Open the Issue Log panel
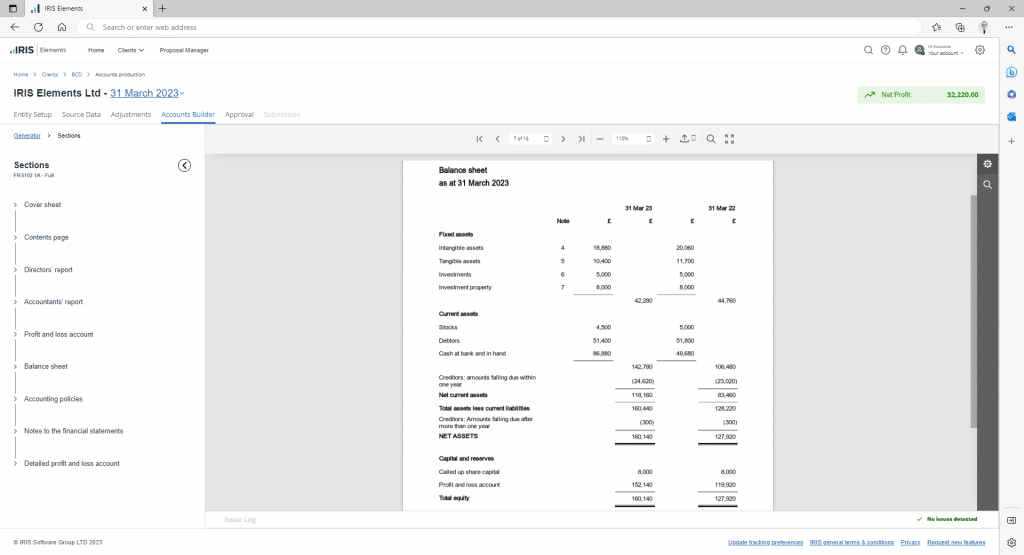 pos(240,520)
